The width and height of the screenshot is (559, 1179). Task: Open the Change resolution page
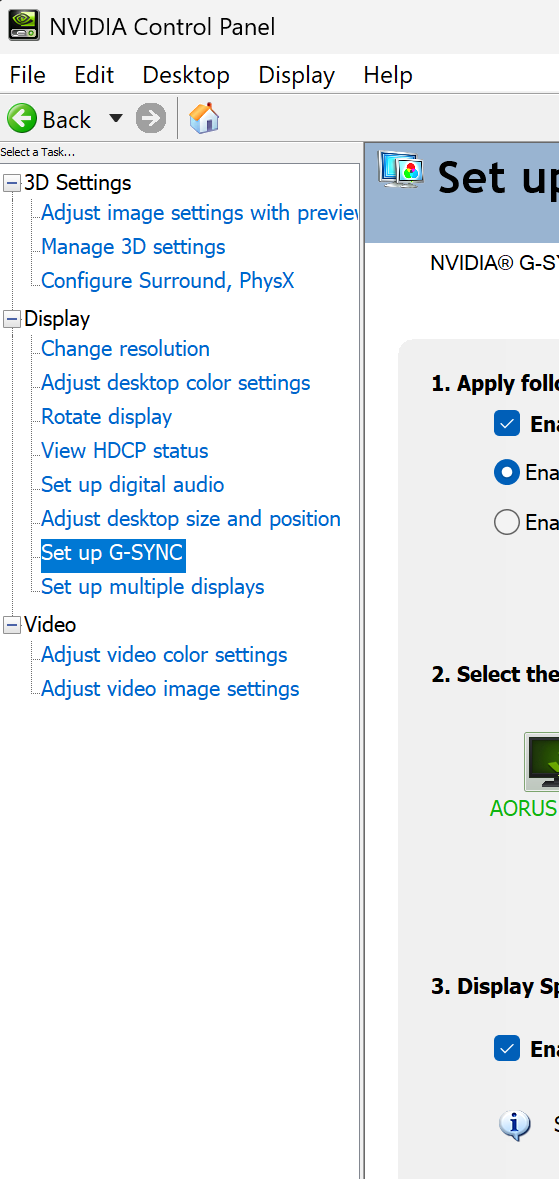pos(125,349)
